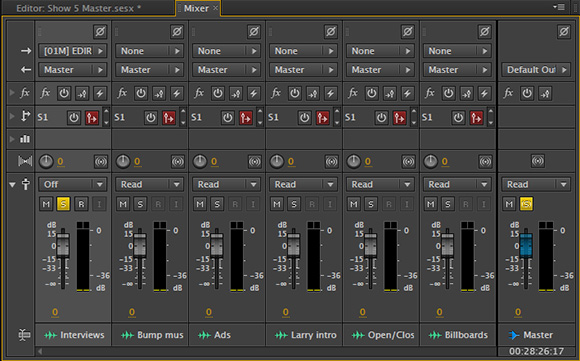Unsolo the Interviews track
Image resolution: width=580 pixels, height=361 pixels.
(x=63, y=204)
